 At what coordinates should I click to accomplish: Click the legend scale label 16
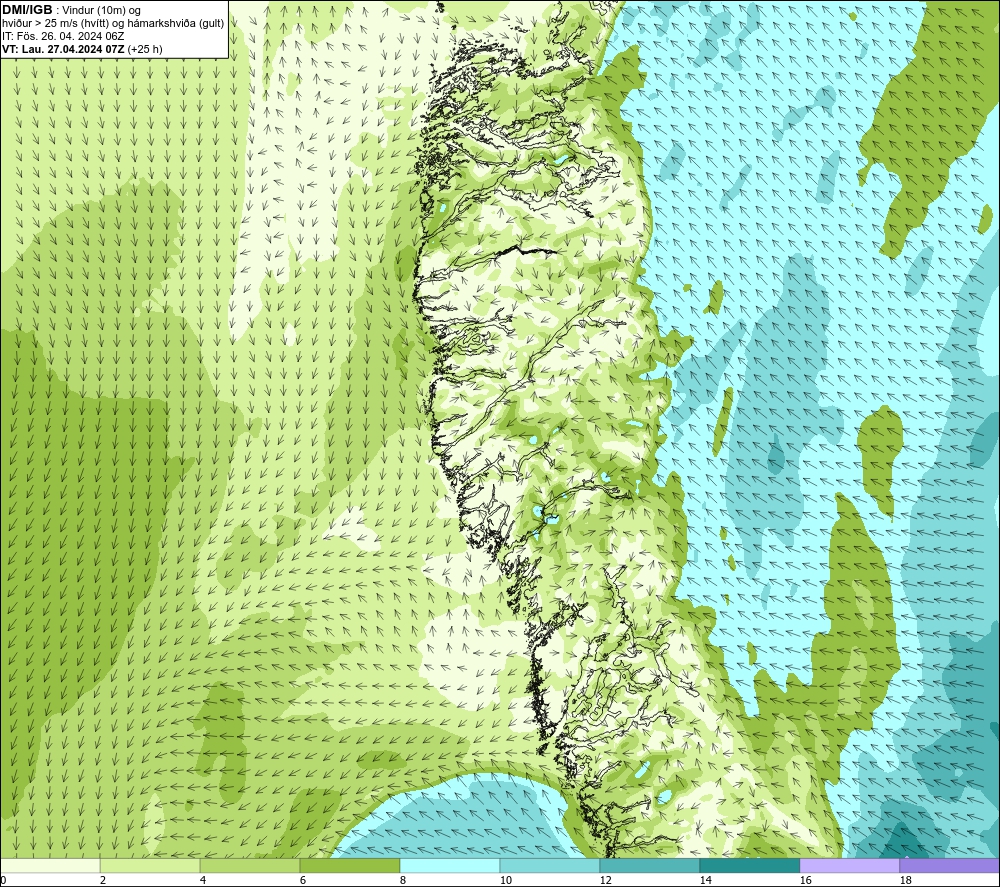(x=805, y=881)
